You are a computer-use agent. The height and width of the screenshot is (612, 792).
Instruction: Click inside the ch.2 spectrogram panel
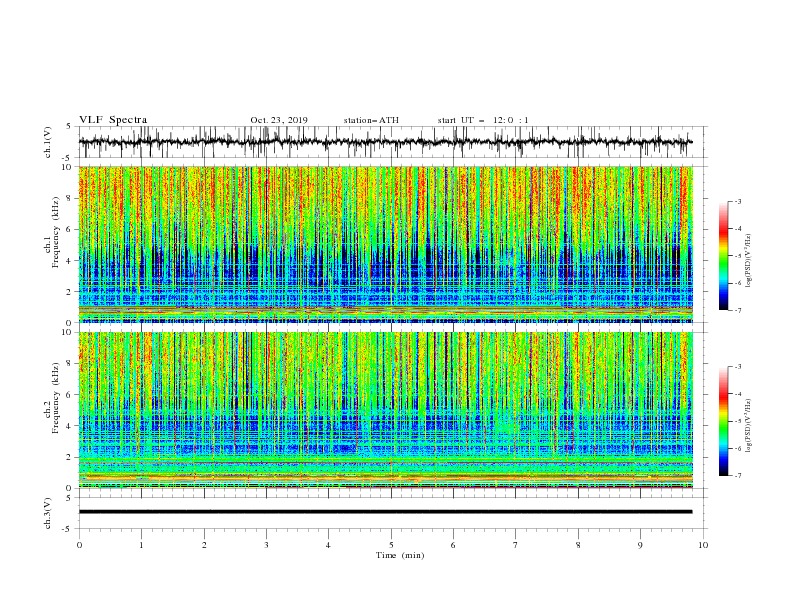coord(385,410)
